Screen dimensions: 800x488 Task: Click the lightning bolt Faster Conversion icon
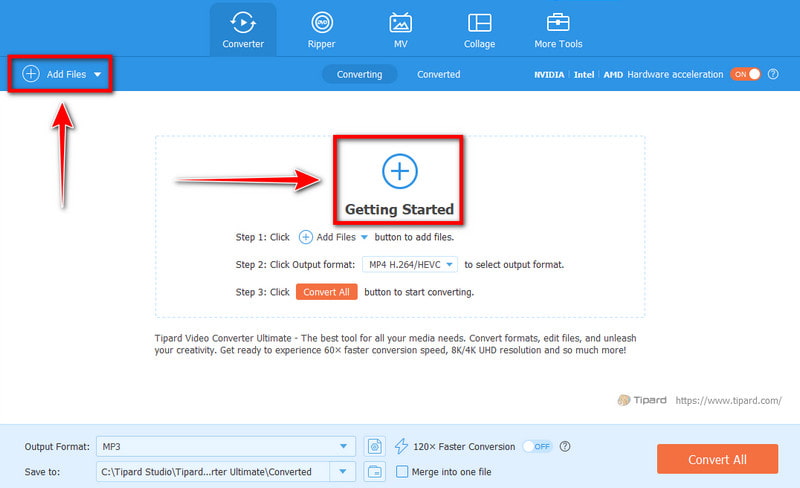pyautogui.click(x=401, y=446)
